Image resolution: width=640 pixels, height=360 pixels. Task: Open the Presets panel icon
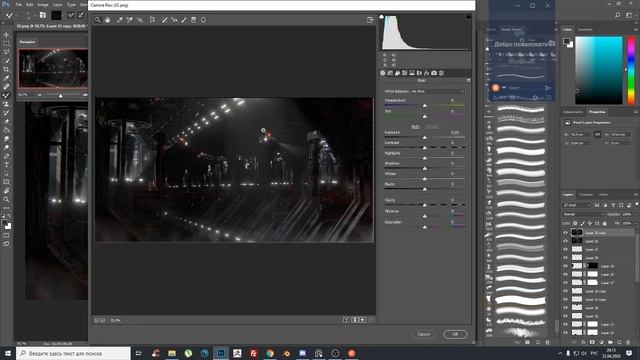pyautogui.click(x=441, y=73)
